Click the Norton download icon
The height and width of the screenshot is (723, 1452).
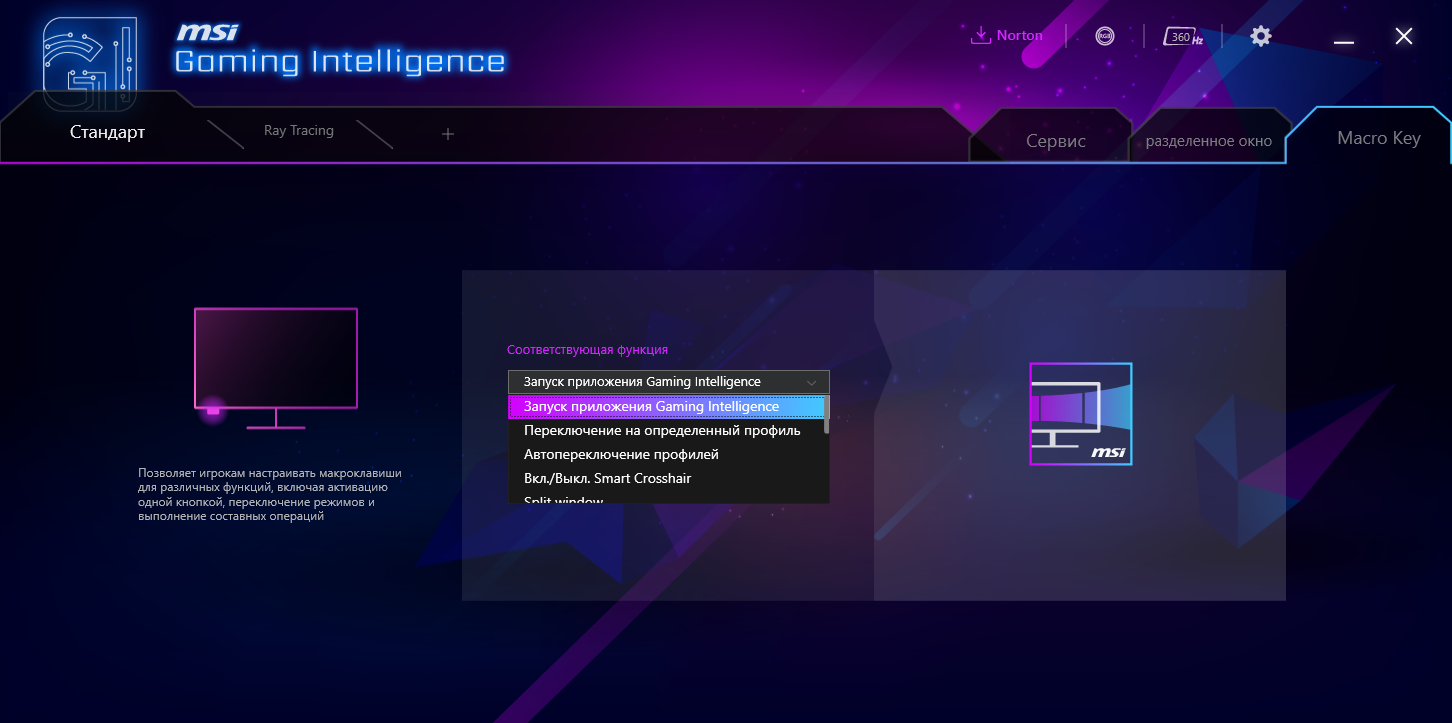click(980, 36)
